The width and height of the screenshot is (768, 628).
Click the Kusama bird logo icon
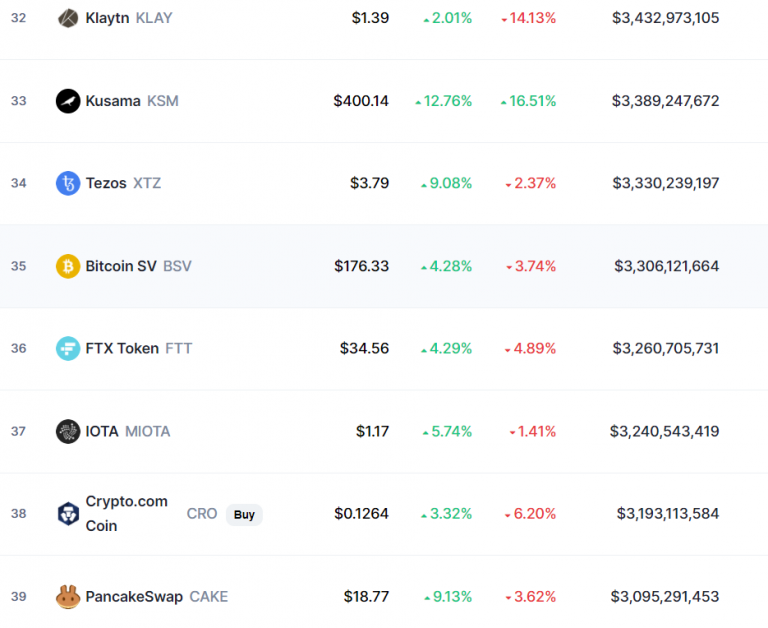[x=68, y=101]
